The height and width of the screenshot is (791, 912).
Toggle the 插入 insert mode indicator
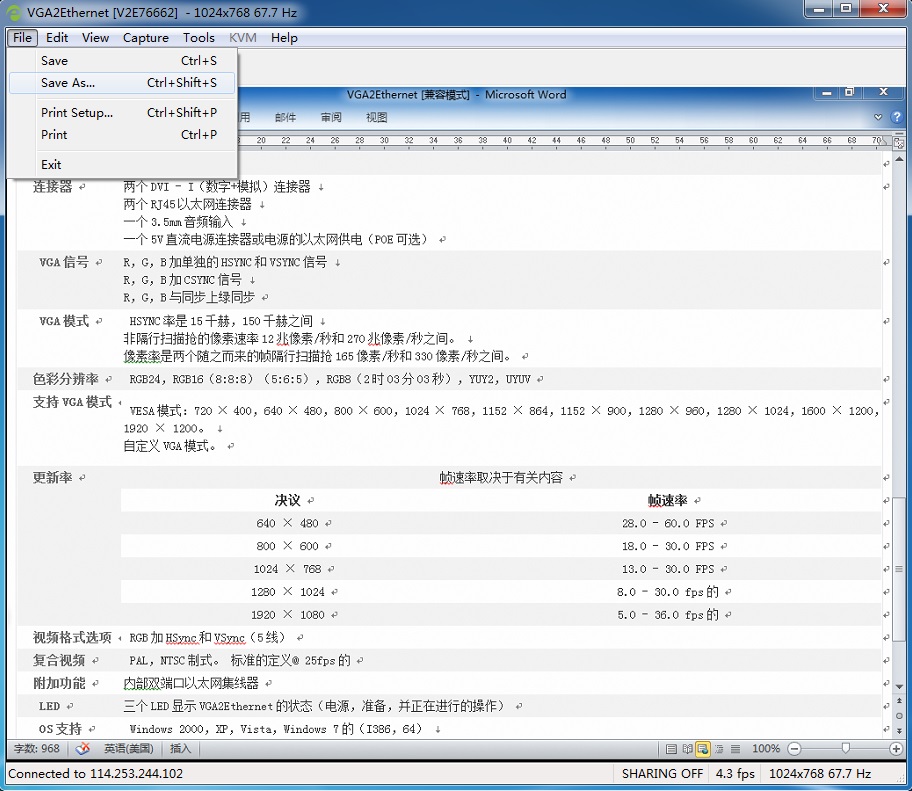(x=180, y=748)
